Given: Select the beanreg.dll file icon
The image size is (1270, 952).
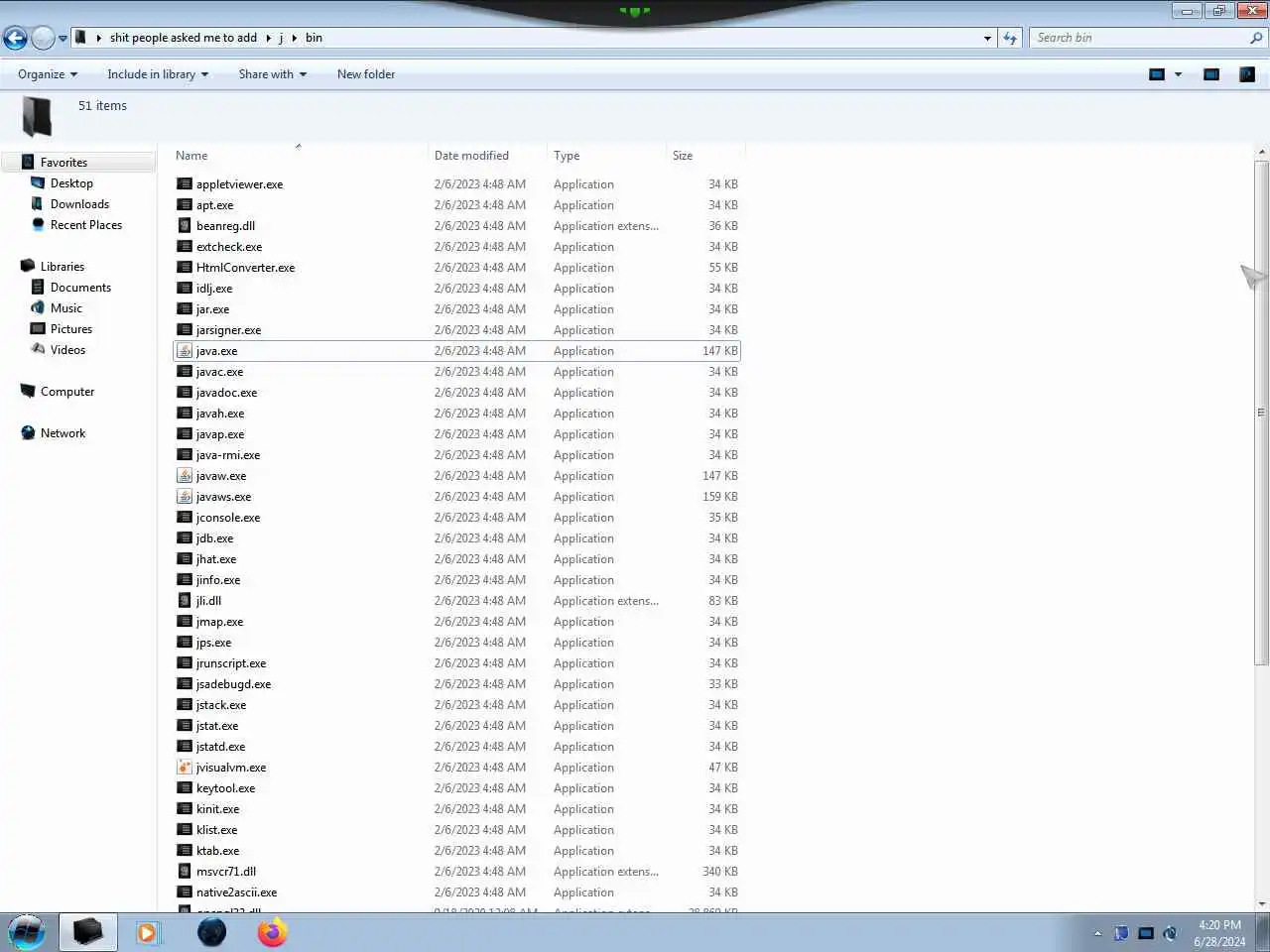Looking at the screenshot, I should click(185, 226).
